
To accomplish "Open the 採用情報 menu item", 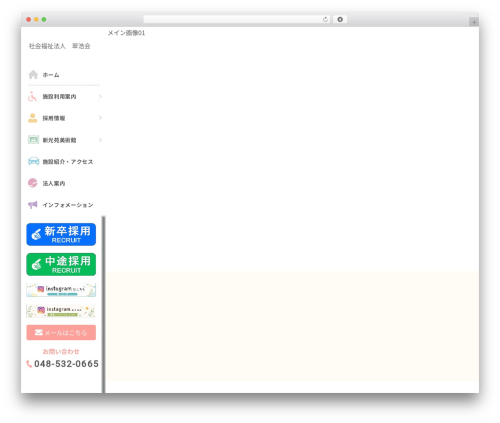I will pyautogui.click(x=54, y=118).
